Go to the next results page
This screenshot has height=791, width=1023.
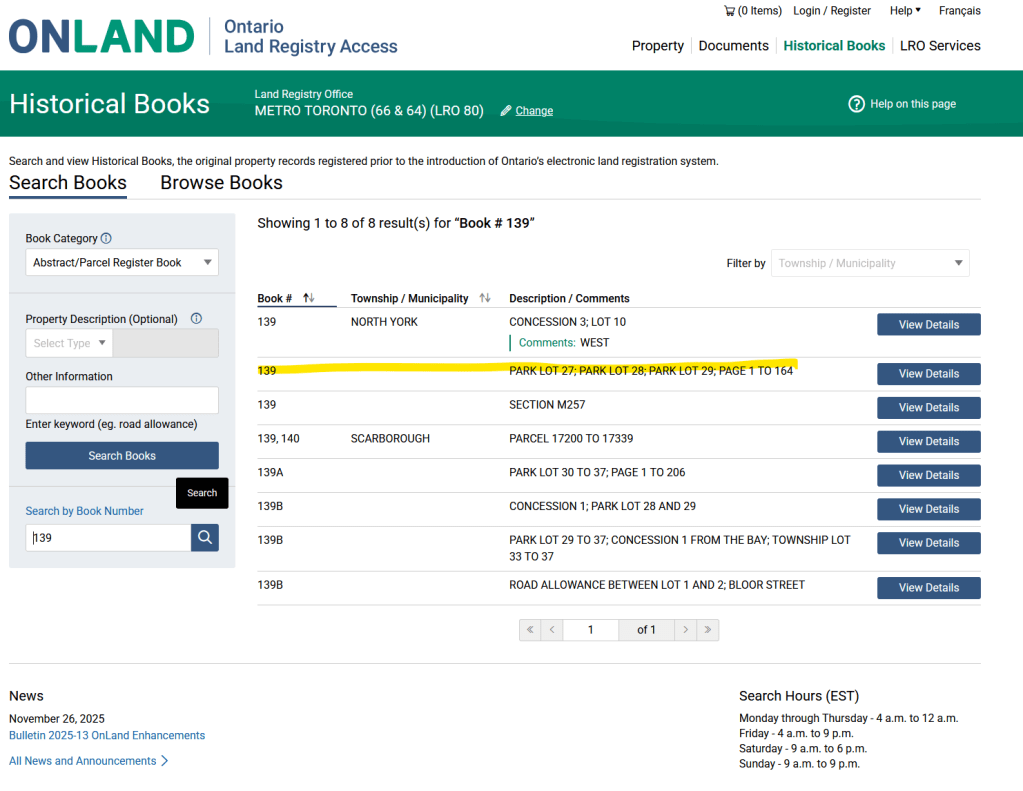point(685,630)
